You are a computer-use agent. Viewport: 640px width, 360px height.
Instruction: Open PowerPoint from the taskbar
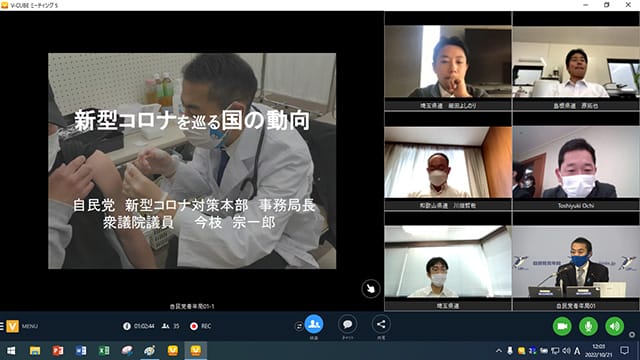coord(58,351)
